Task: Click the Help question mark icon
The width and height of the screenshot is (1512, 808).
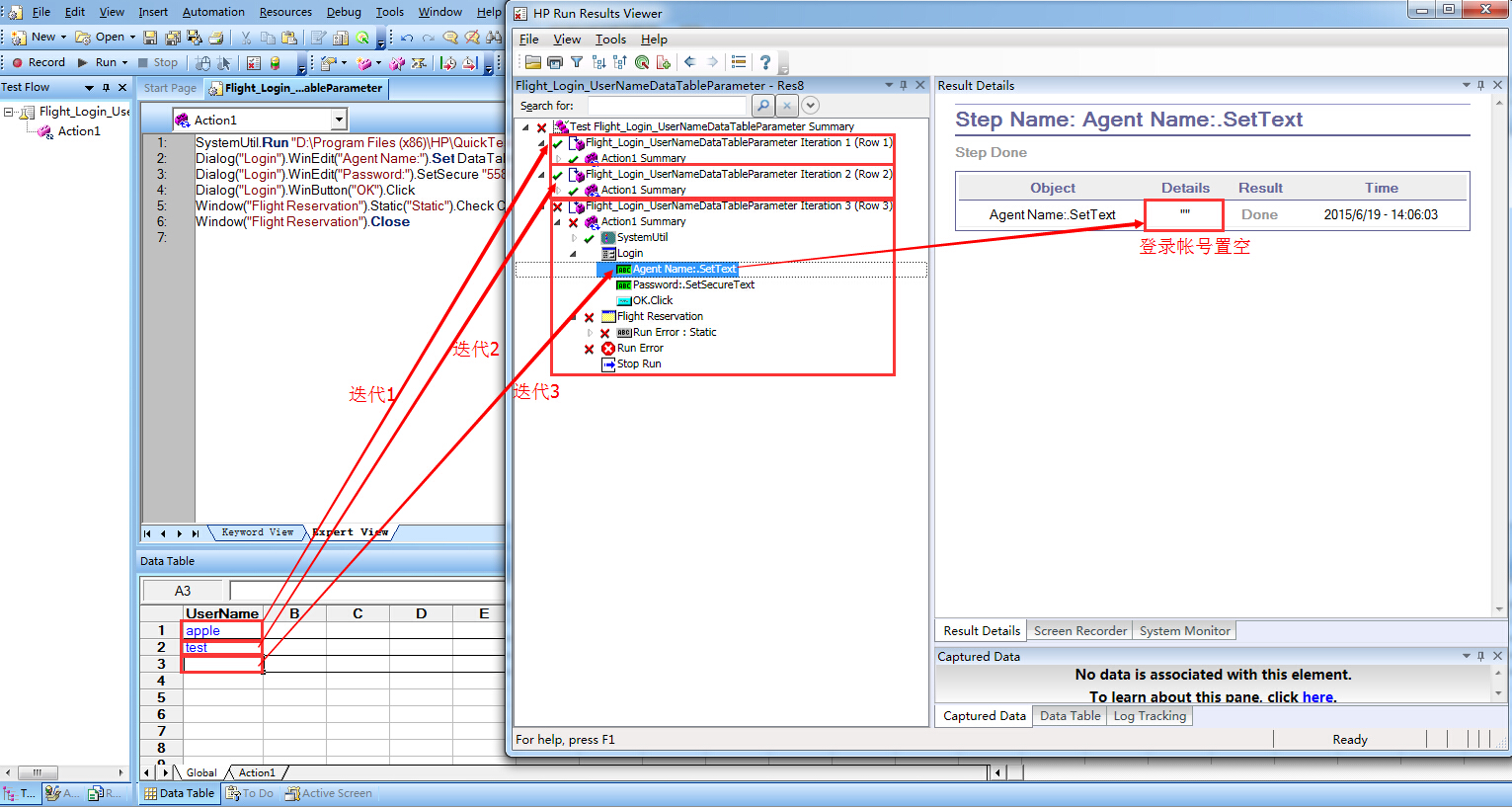Action: pyautogui.click(x=765, y=62)
